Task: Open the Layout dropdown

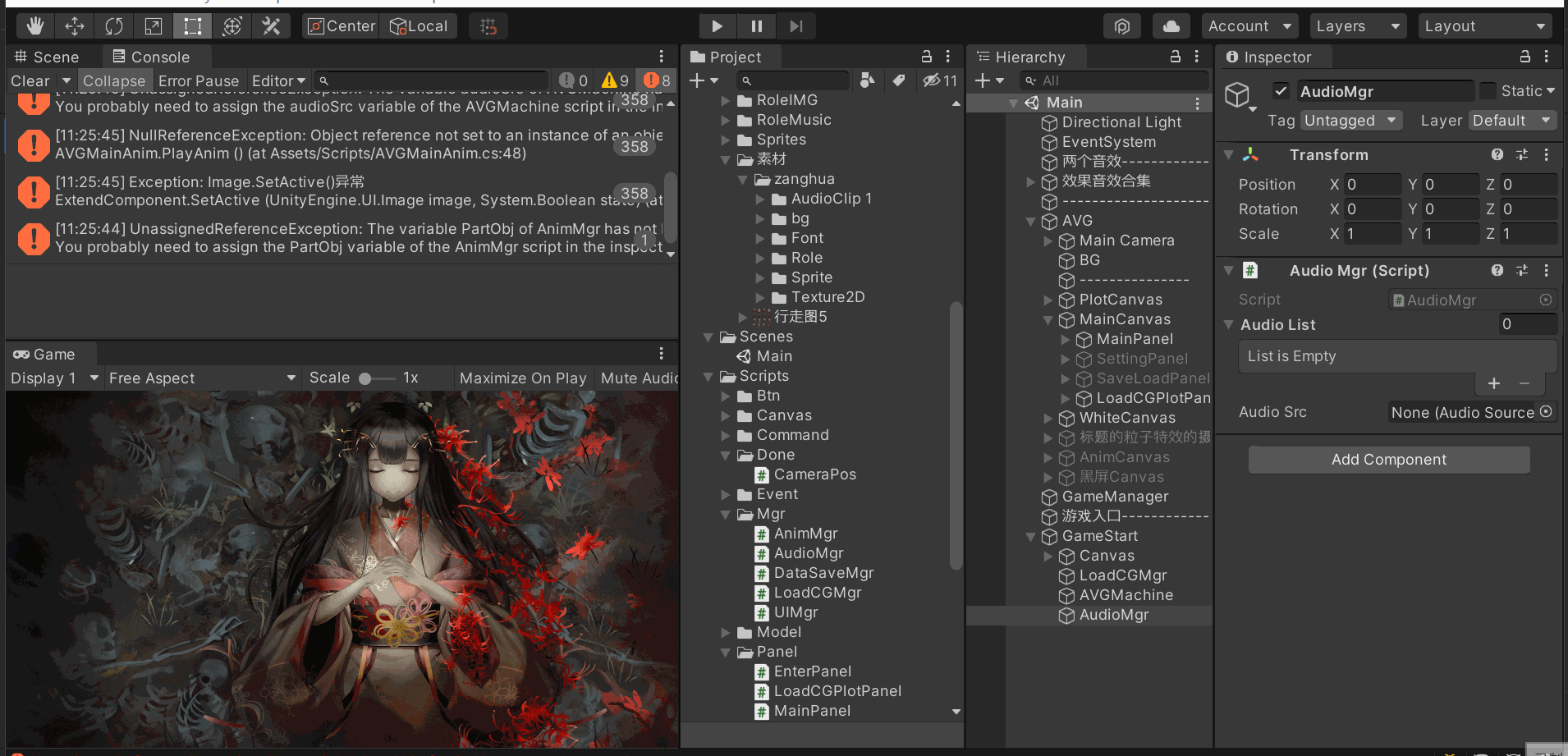Action: (1485, 26)
